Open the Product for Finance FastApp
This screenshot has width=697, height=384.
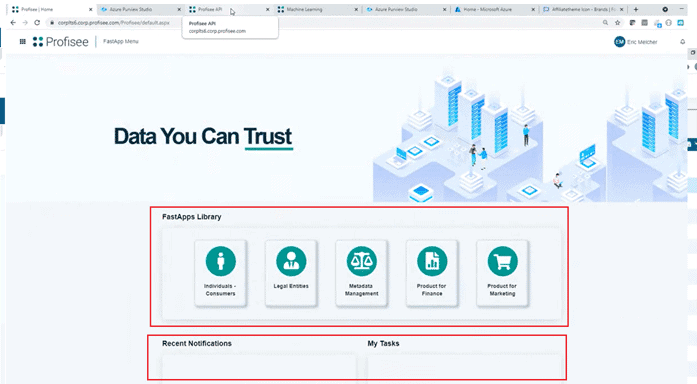[x=432, y=273]
